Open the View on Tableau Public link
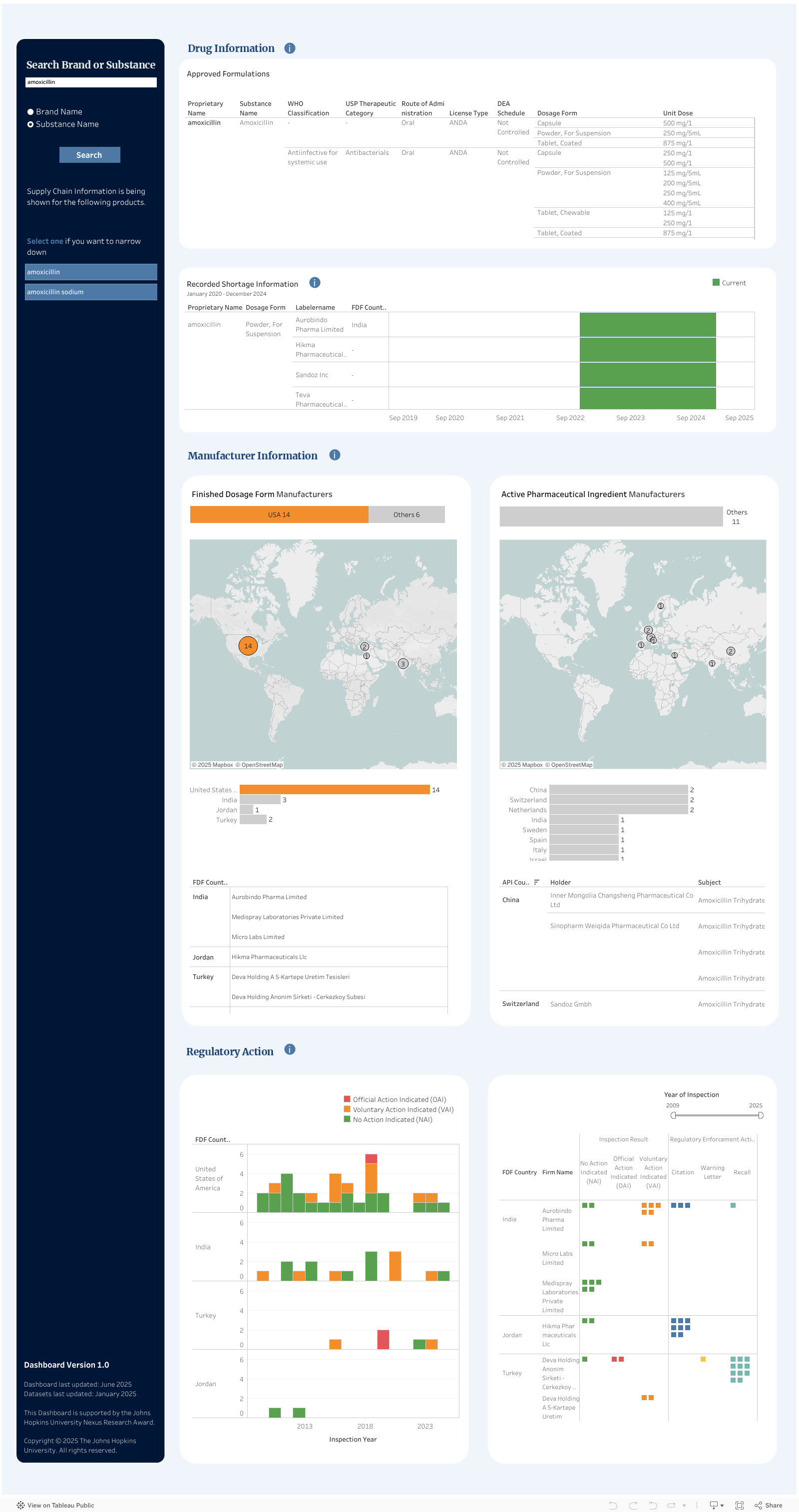799x1512 pixels. pyautogui.click(x=60, y=1505)
